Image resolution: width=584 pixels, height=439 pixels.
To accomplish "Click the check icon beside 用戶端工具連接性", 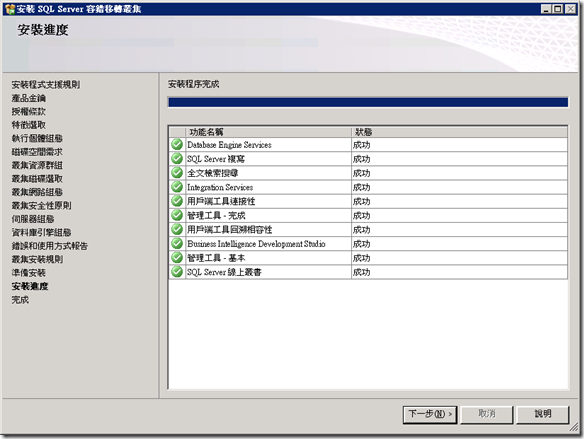I will point(177,201).
